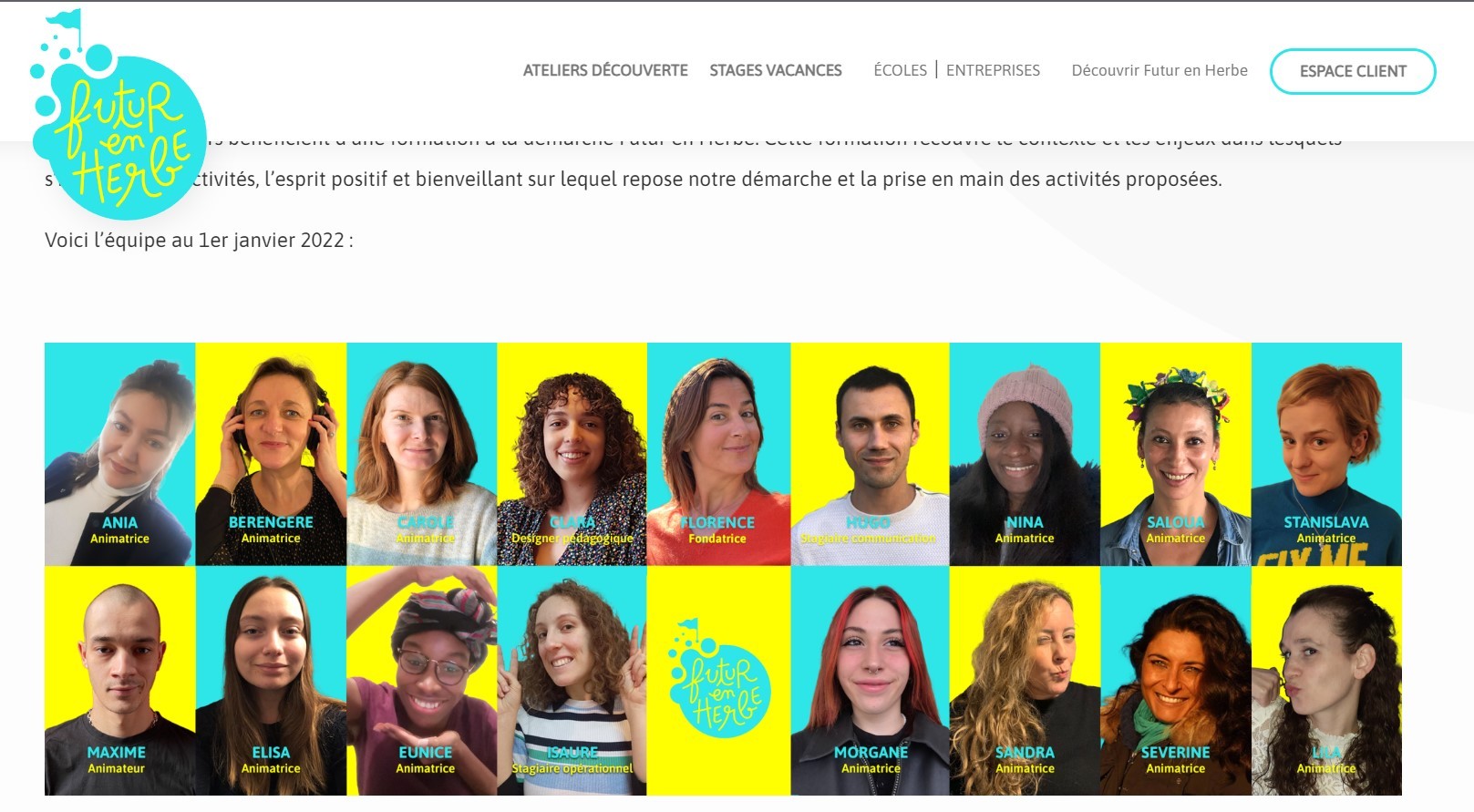Click the Espace Client button

[1353, 71]
